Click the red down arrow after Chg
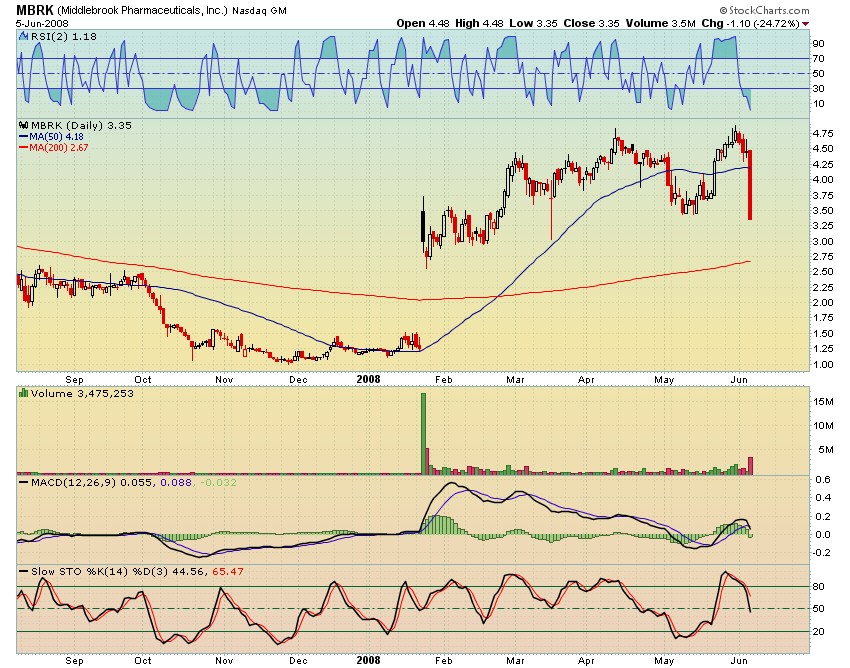 (x=806, y=24)
